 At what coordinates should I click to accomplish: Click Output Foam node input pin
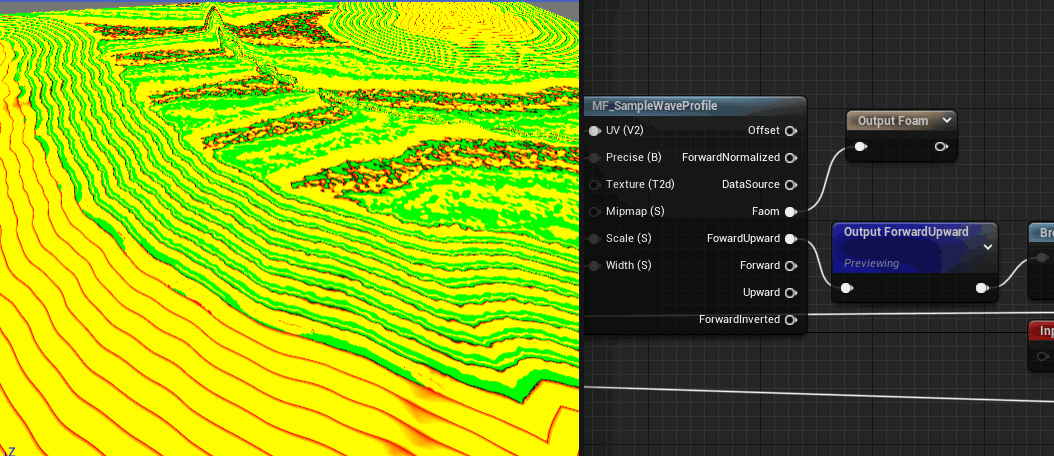tap(860, 147)
